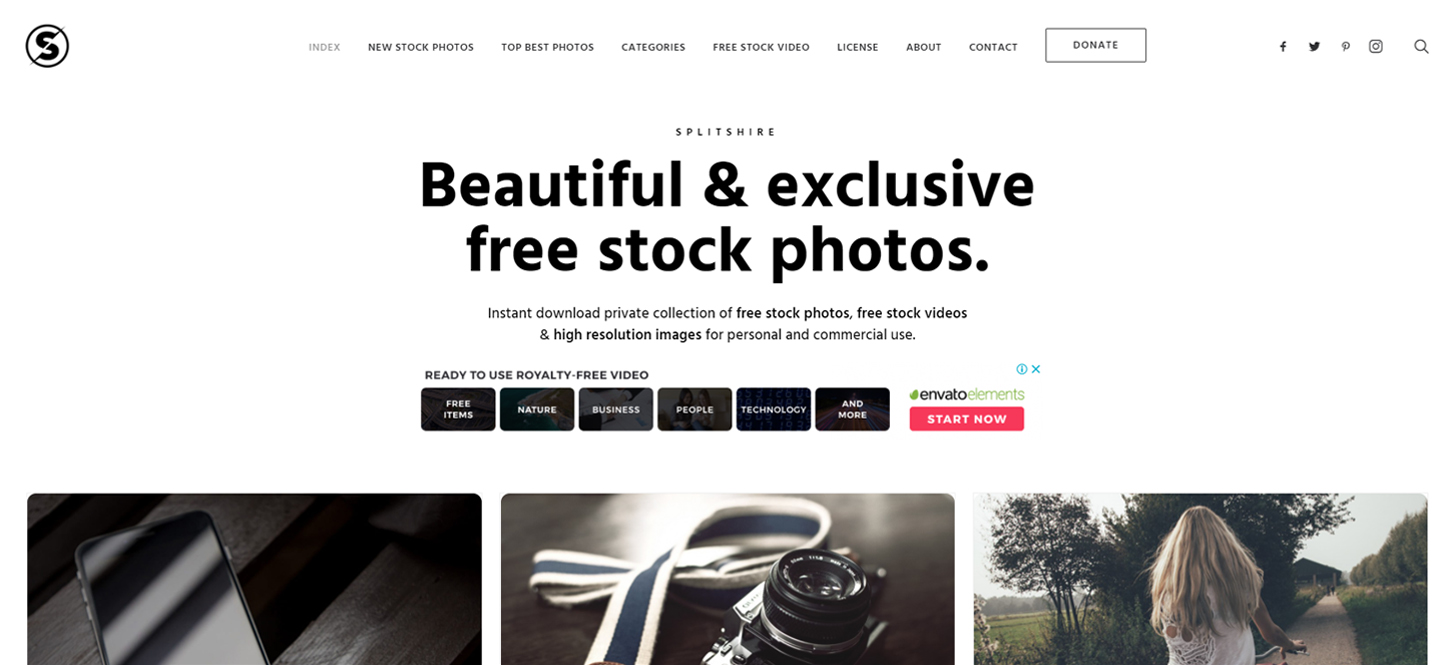Open the Facebook social icon
The height and width of the screenshot is (665, 1456).
point(1283,47)
